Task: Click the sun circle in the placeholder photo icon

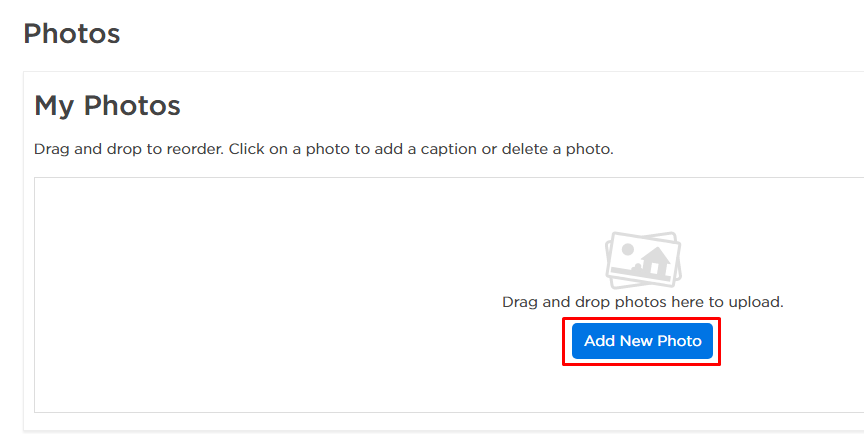Action: pyautogui.click(x=626, y=251)
